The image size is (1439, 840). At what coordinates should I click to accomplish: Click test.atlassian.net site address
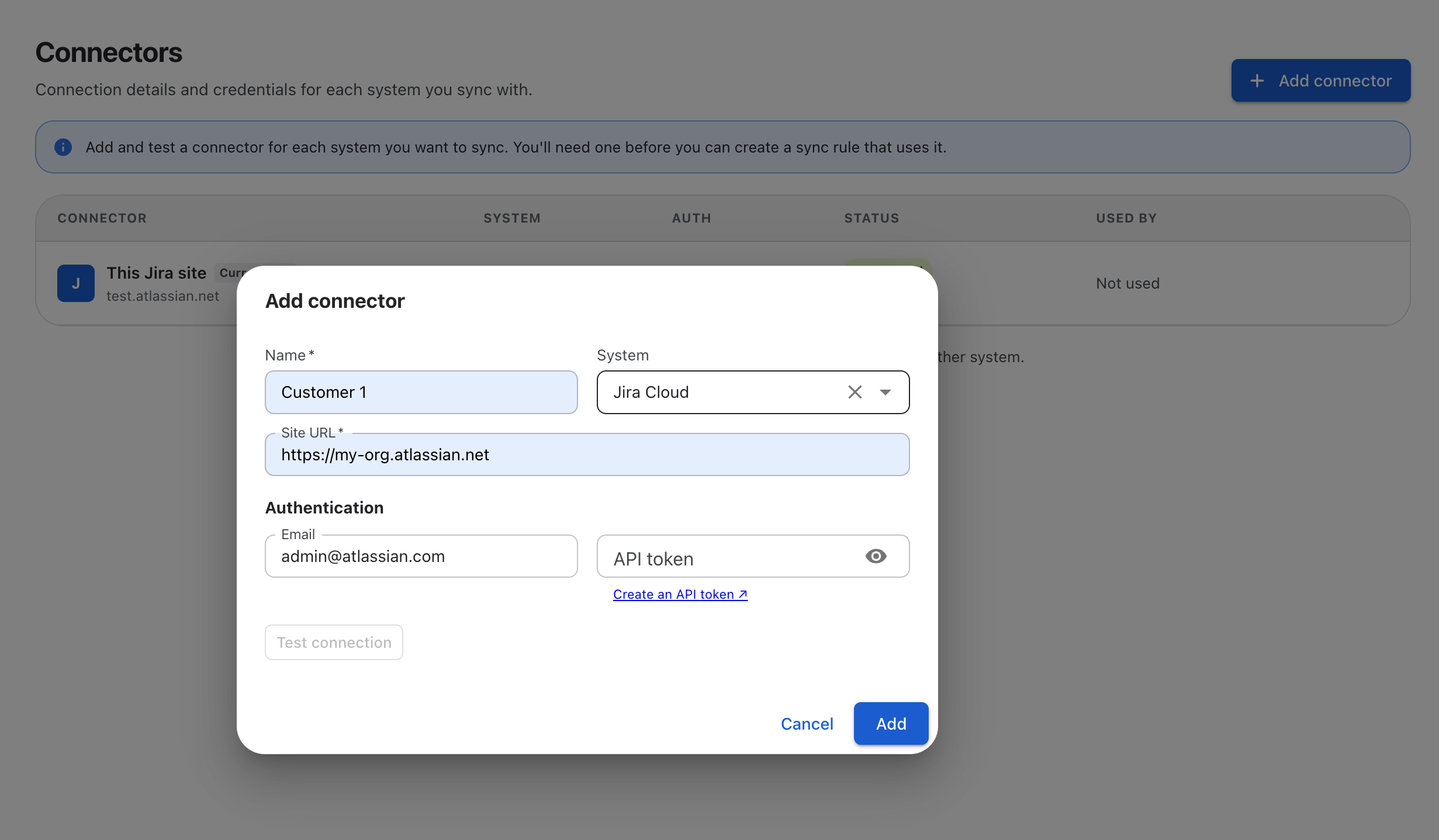coord(162,296)
